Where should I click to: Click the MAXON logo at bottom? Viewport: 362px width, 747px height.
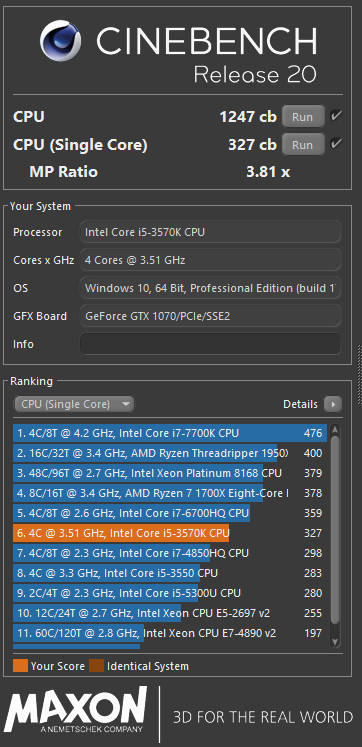[x=77, y=710]
